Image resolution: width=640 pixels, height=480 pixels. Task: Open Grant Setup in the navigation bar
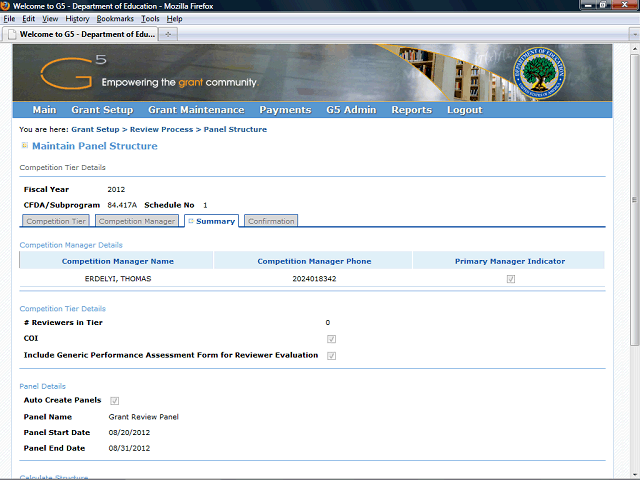tap(102, 110)
